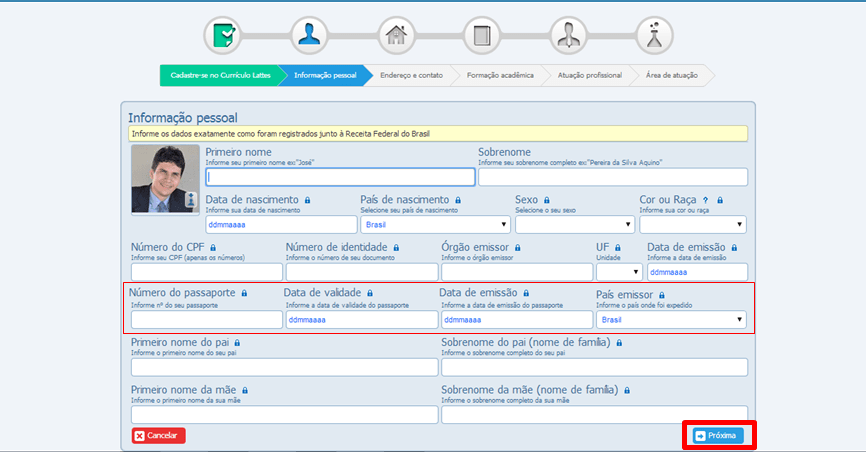Image resolution: width=866 pixels, height=452 pixels.
Task: Click the upload icon on profile photo
Action: point(191,200)
